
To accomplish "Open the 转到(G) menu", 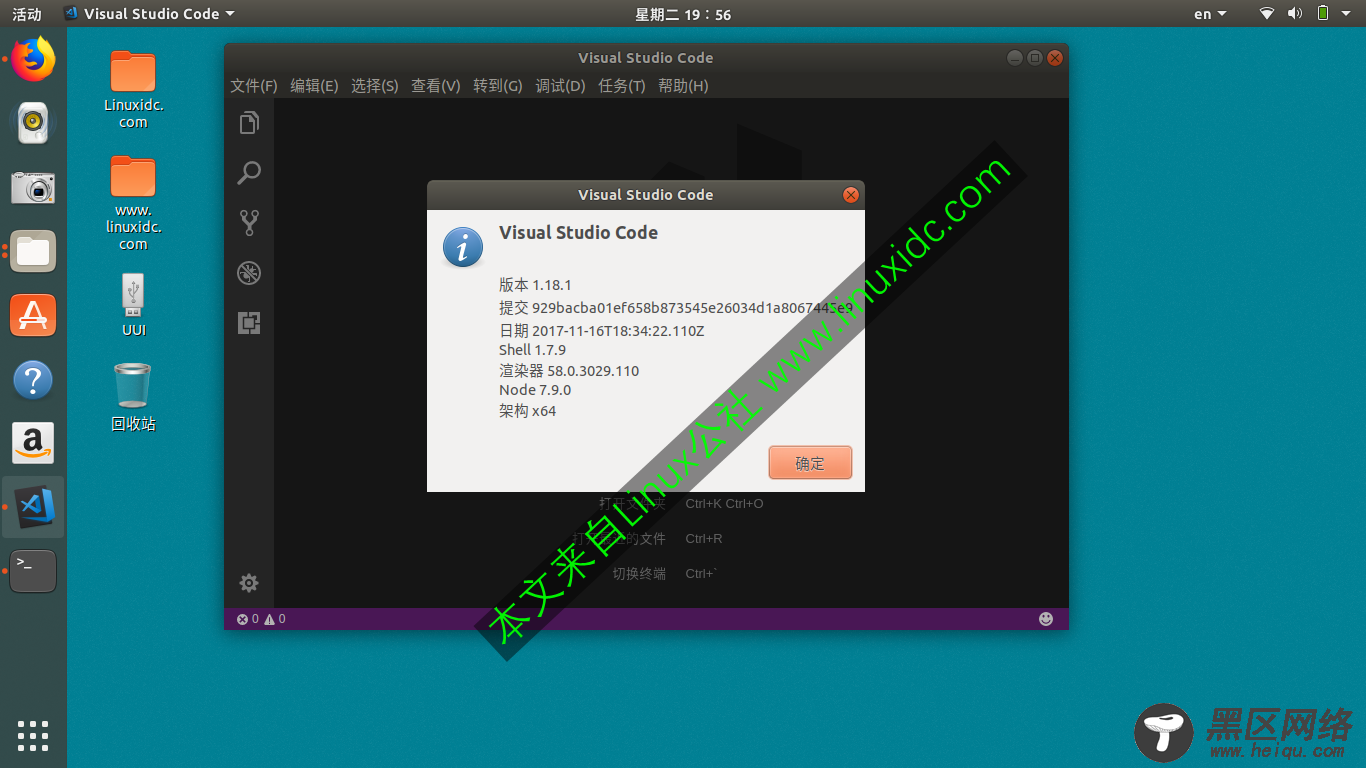I will pyautogui.click(x=498, y=86).
